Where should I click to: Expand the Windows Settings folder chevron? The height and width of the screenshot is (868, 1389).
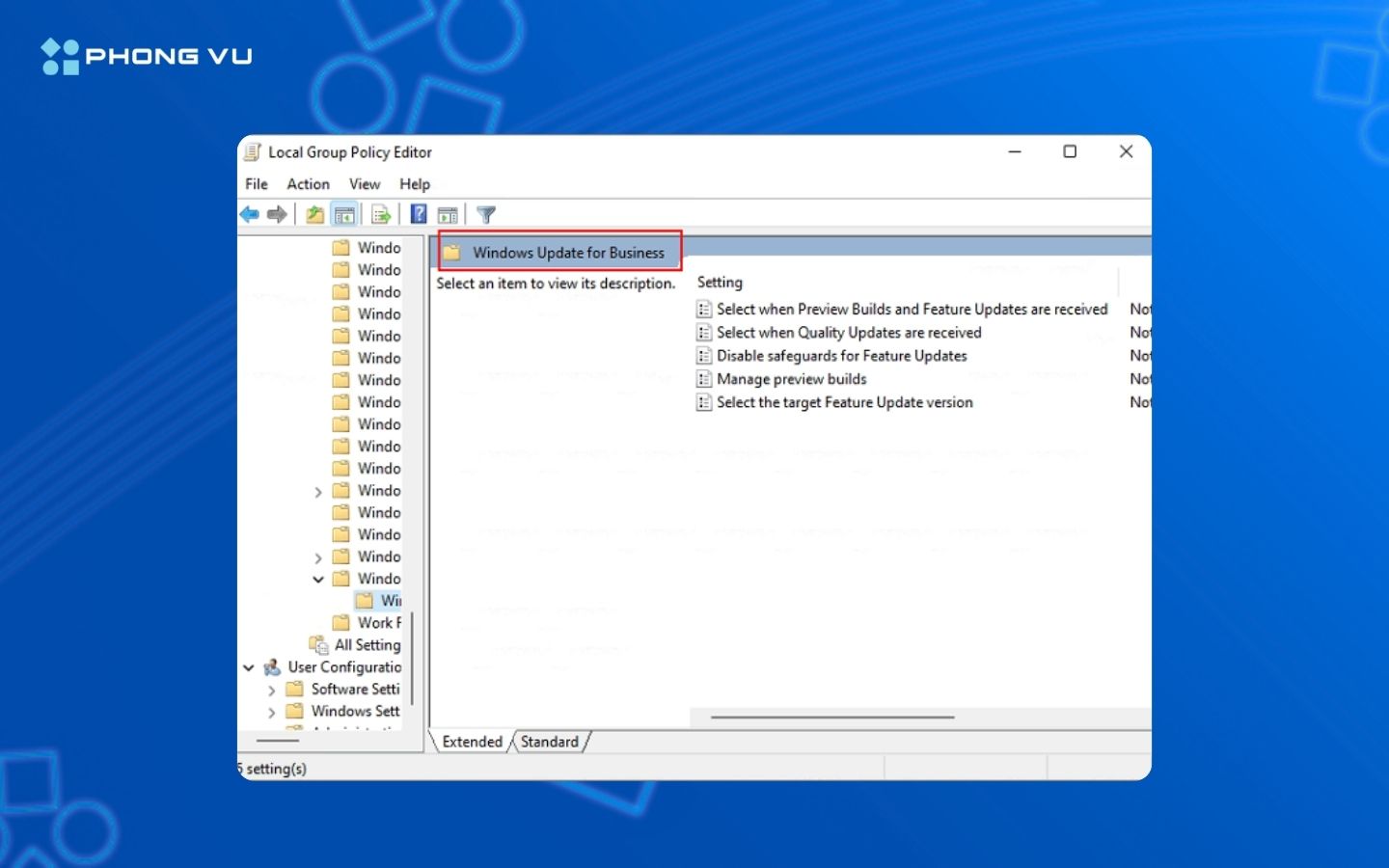click(271, 713)
